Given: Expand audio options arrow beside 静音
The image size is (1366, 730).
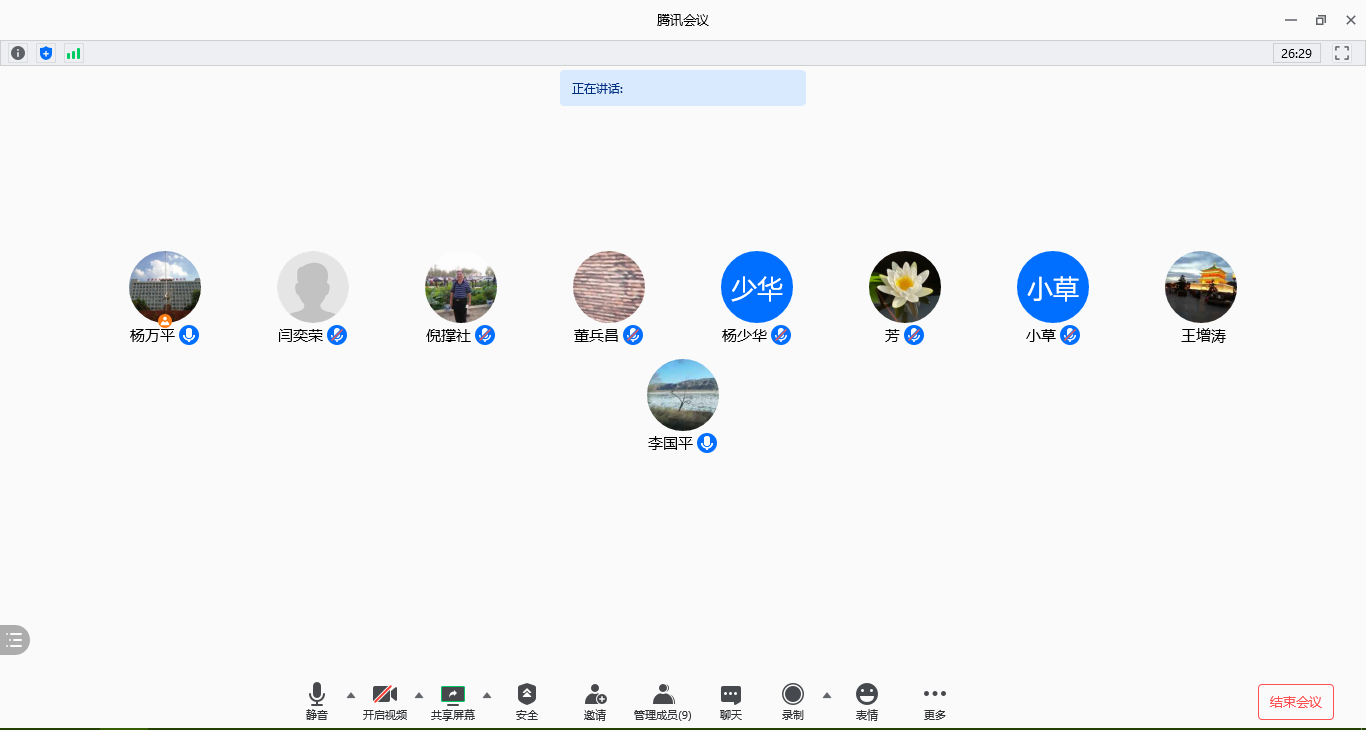Looking at the screenshot, I should tap(351, 695).
